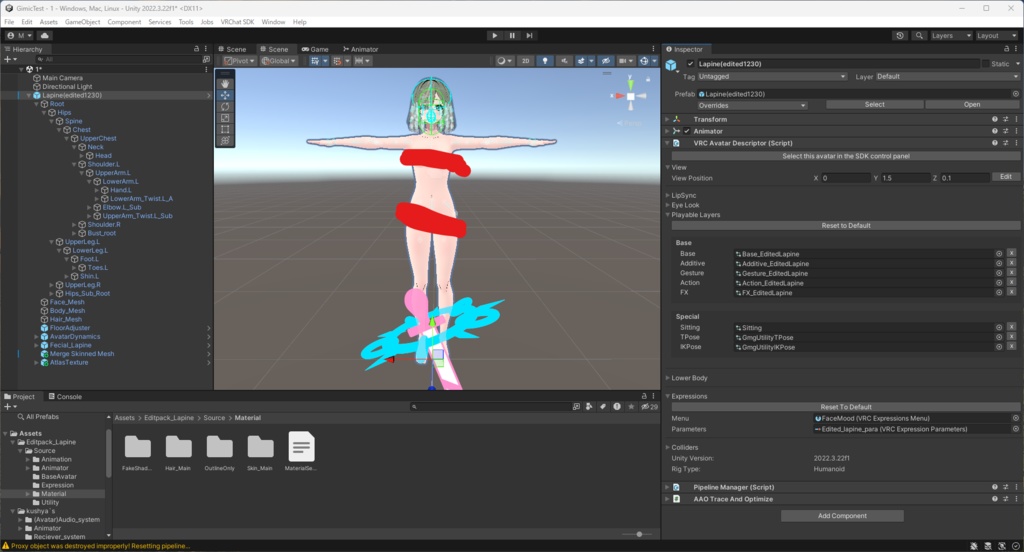Image resolution: width=1024 pixels, height=552 pixels.
Task: Toggle Scene audio button
Action: click(x=564, y=61)
